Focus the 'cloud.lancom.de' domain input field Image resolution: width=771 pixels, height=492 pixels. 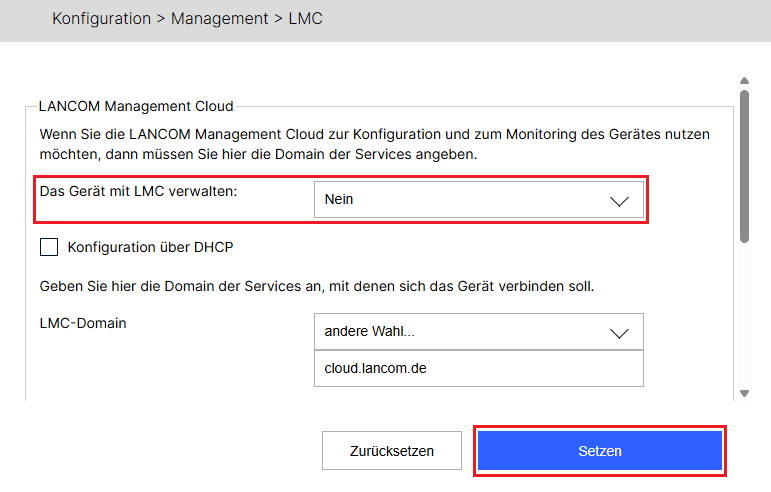click(478, 368)
